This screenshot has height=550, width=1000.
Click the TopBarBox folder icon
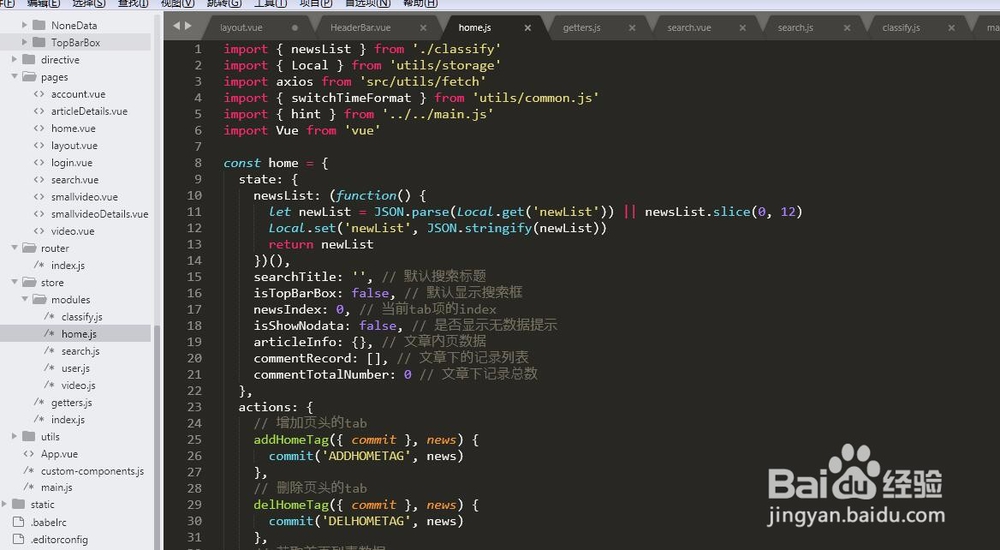39,42
